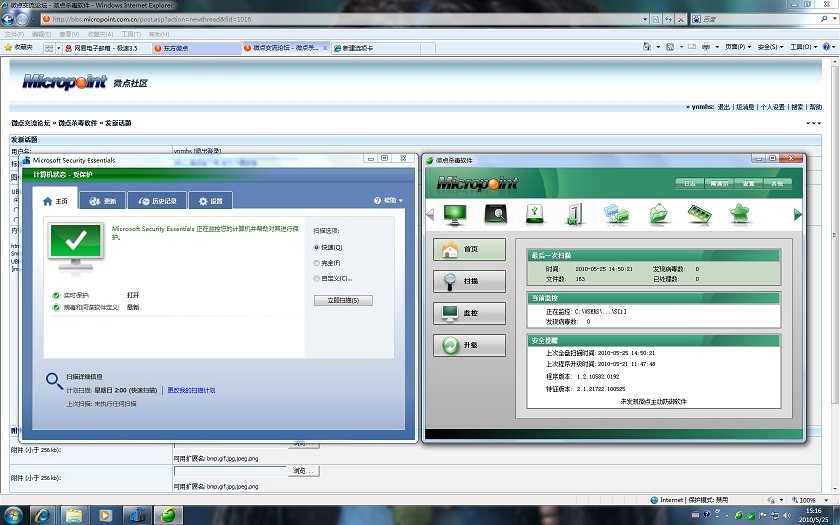Click the IE home page icon
The image size is (840, 525).
tap(647, 47)
